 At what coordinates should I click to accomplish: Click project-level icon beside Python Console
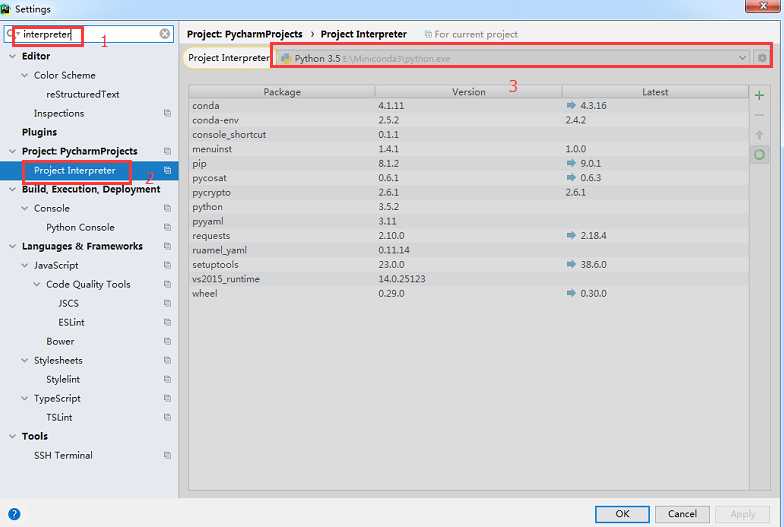[x=167, y=227]
